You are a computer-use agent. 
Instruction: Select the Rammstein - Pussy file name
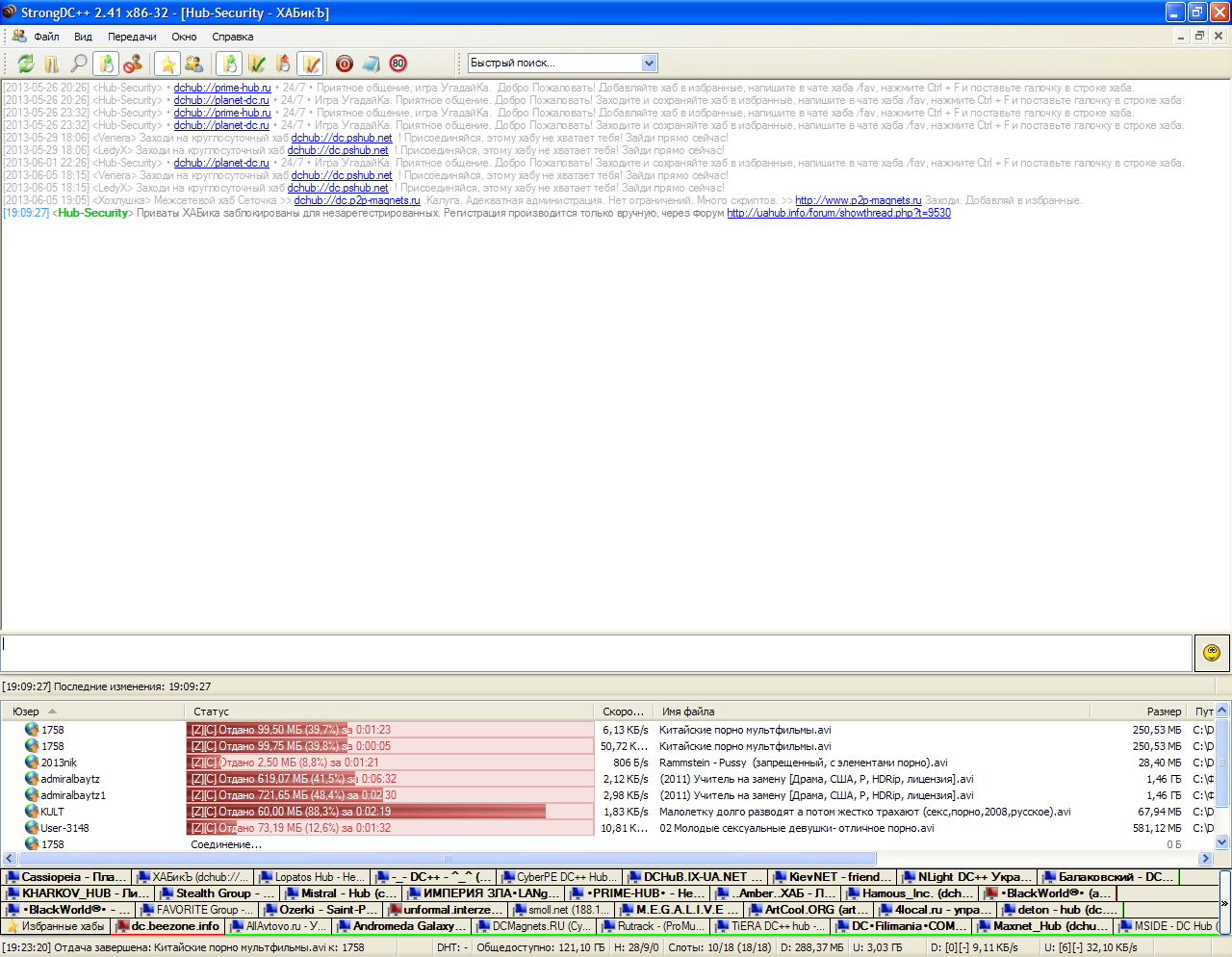[x=803, y=763]
